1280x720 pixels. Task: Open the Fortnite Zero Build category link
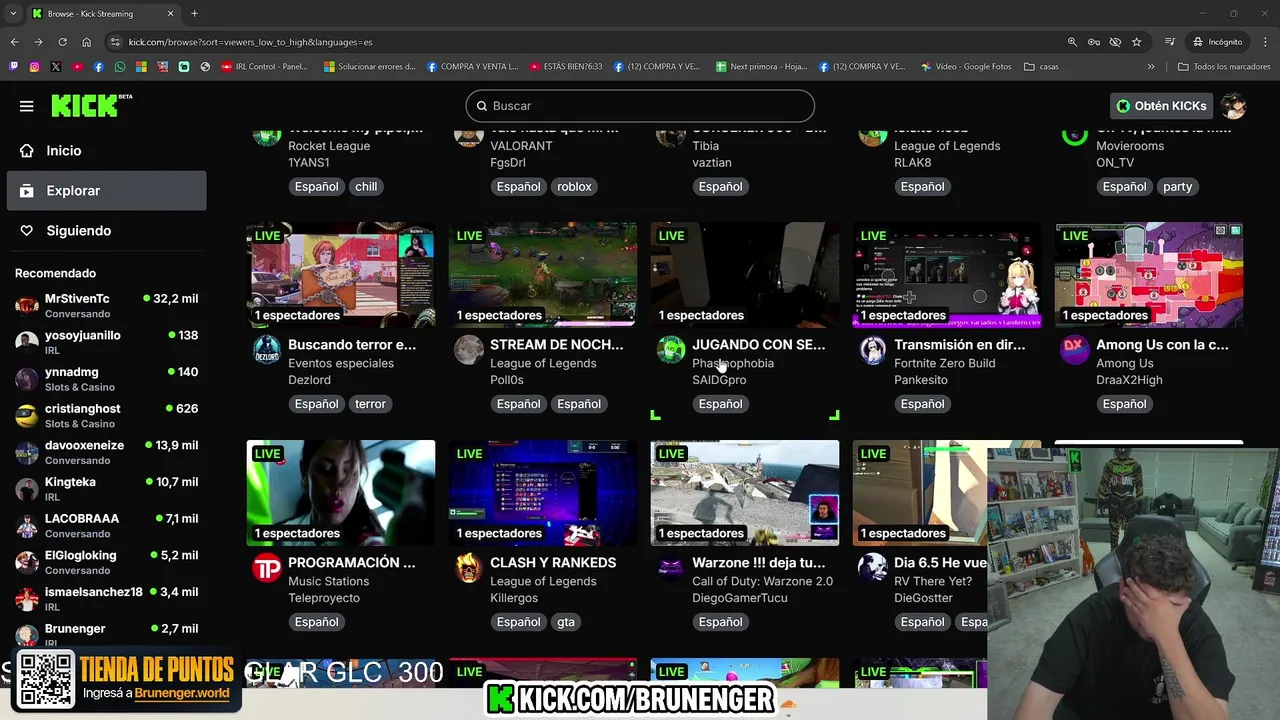tap(944, 363)
